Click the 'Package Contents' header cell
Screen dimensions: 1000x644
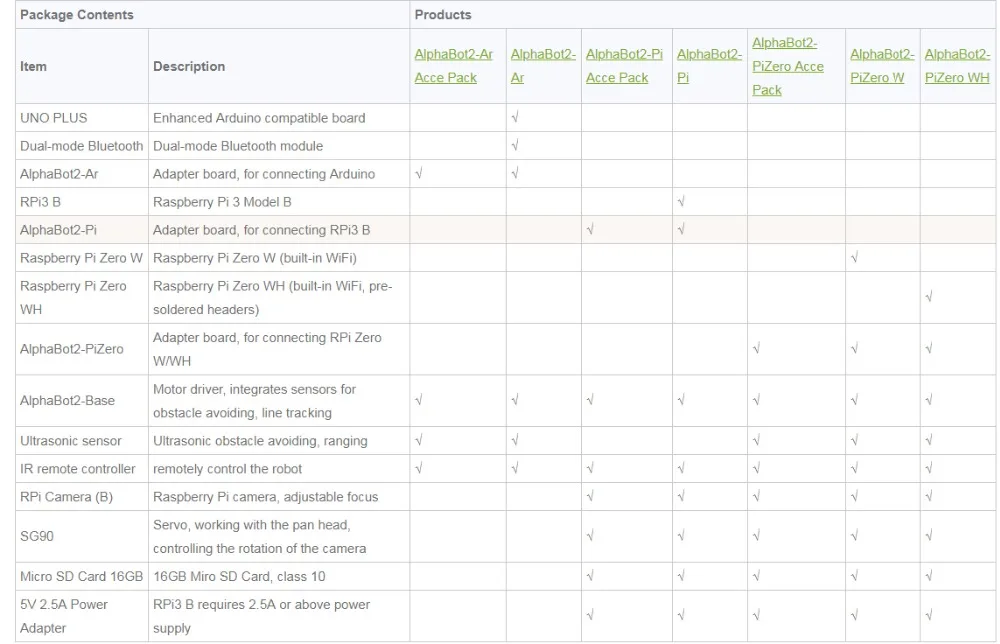(x=212, y=15)
